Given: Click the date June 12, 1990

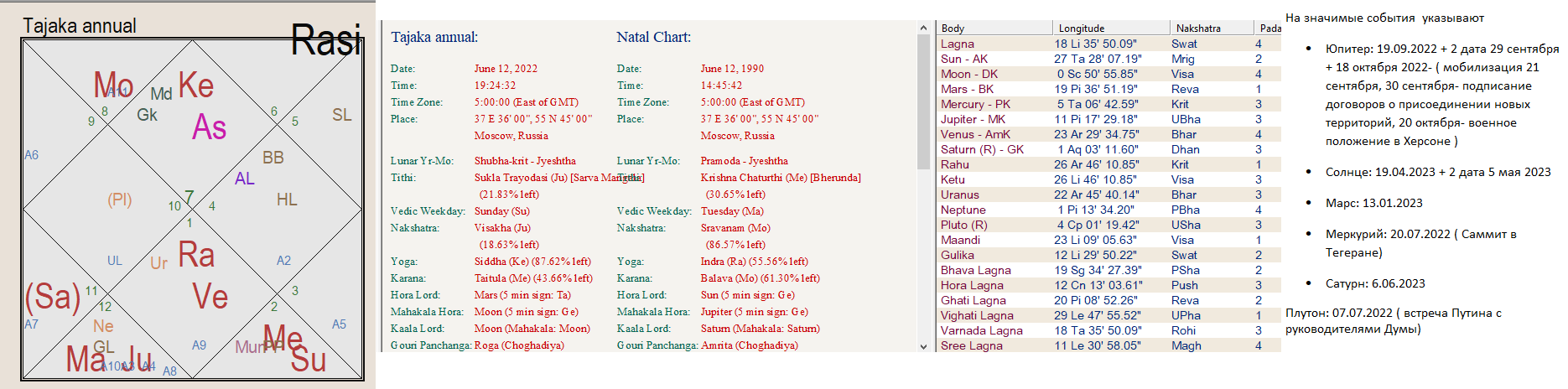Looking at the screenshot, I should click(x=732, y=69).
